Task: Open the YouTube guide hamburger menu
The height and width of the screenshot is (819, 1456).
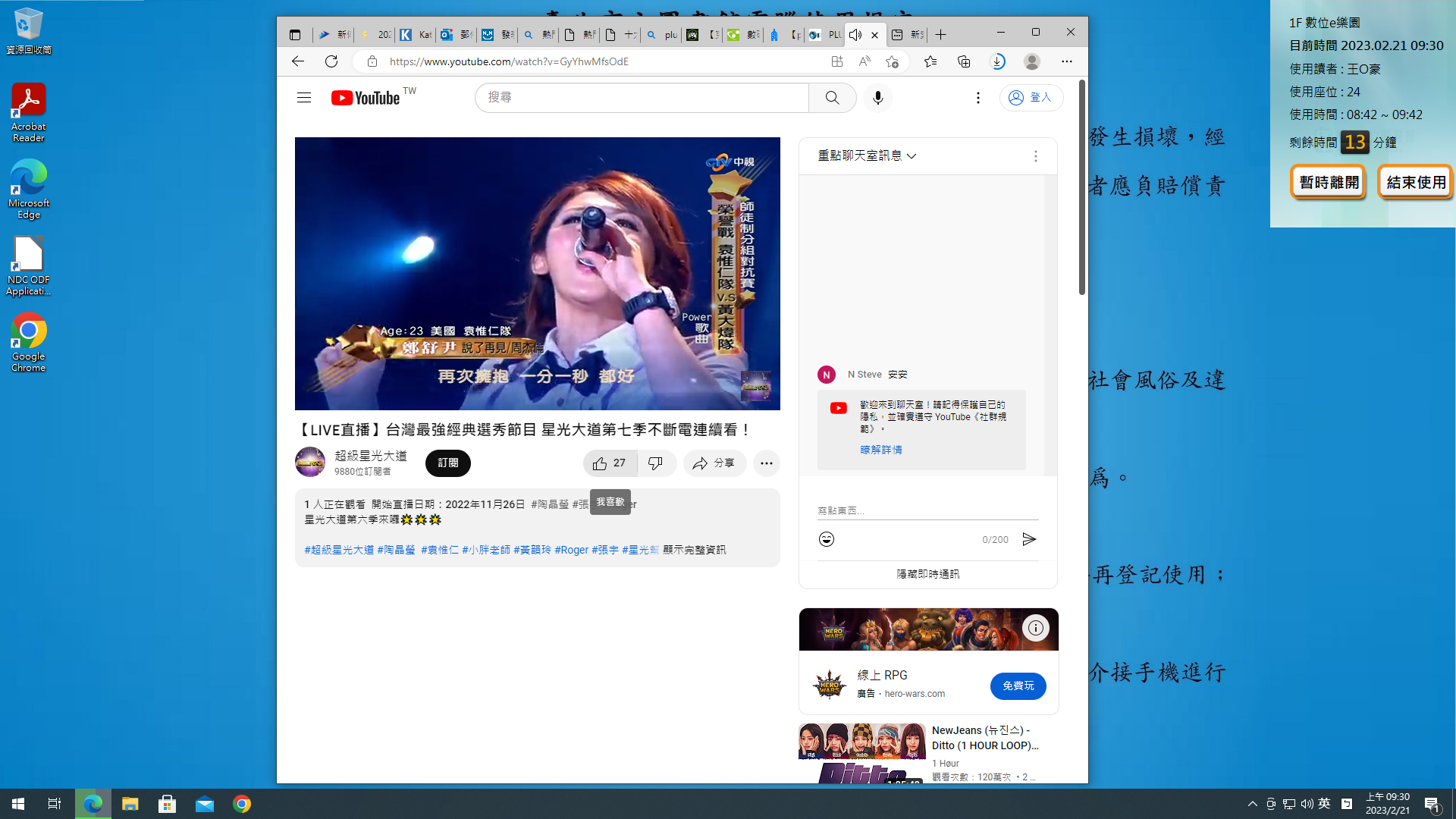Action: pos(304,98)
